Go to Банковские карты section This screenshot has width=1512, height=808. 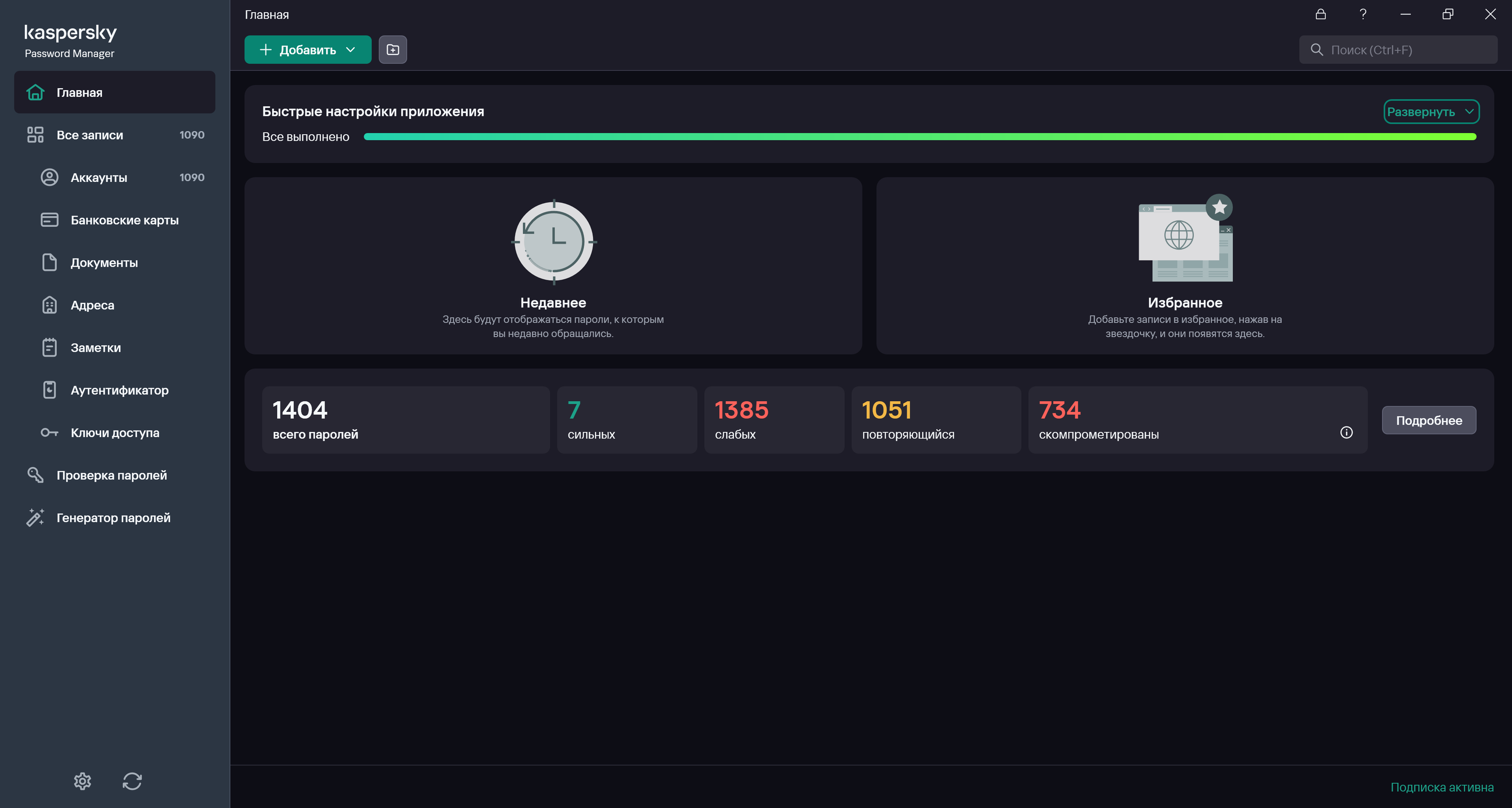pyautogui.click(x=124, y=220)
